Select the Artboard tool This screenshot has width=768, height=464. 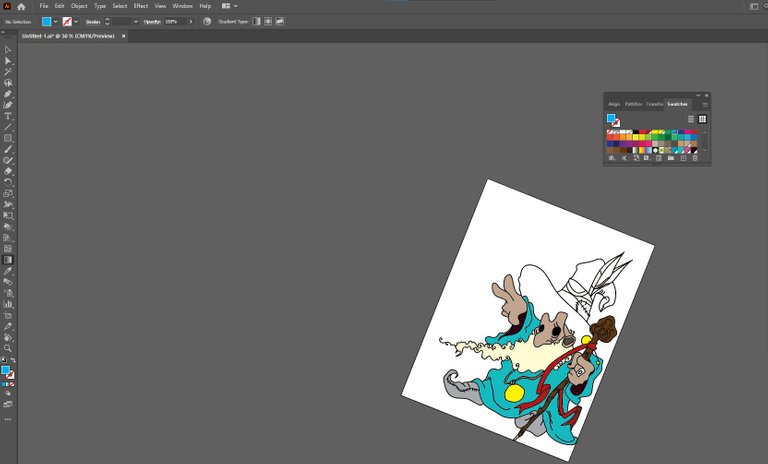(x=8, y=315)
